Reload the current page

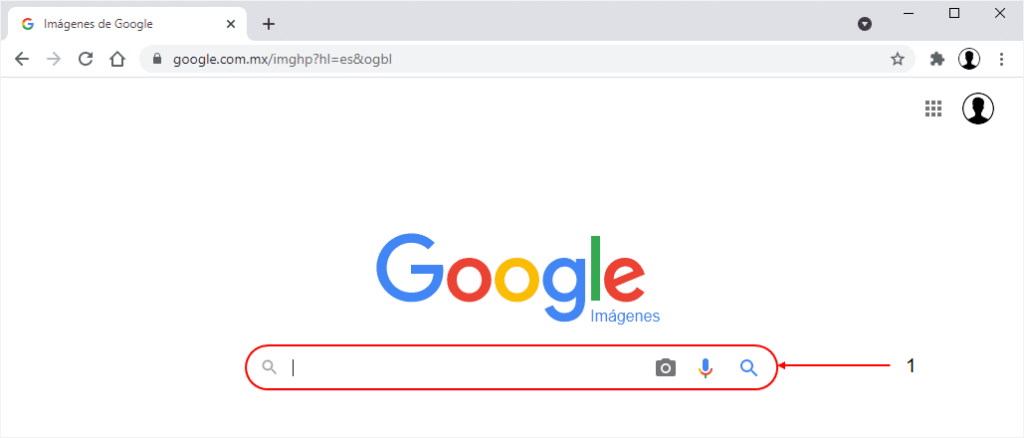tap(86, 59)
